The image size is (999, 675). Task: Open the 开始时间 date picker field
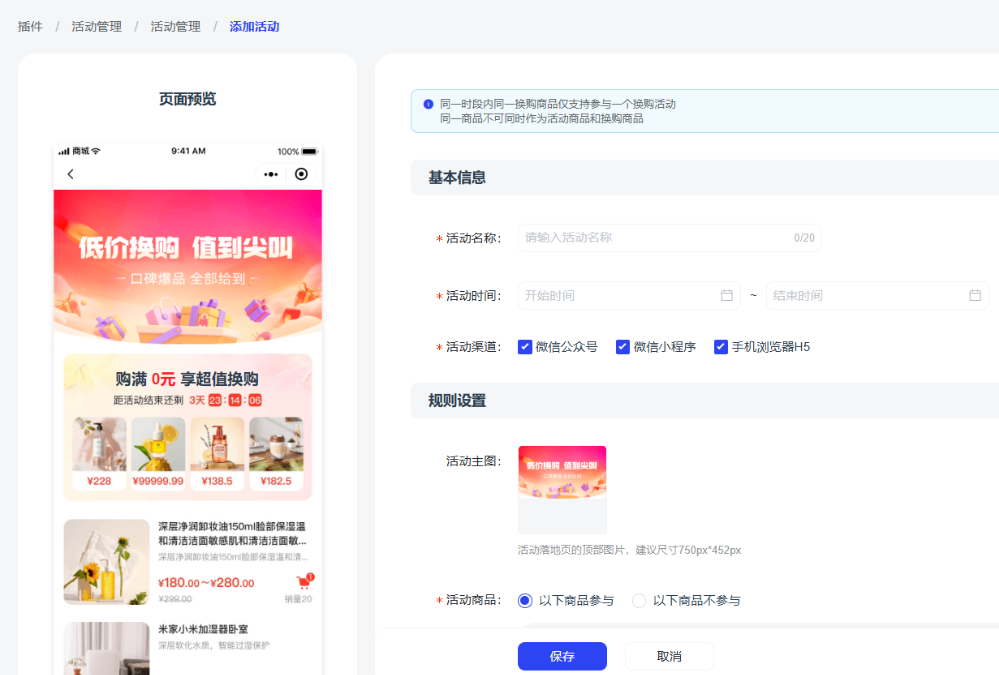[x=615, y=295]
